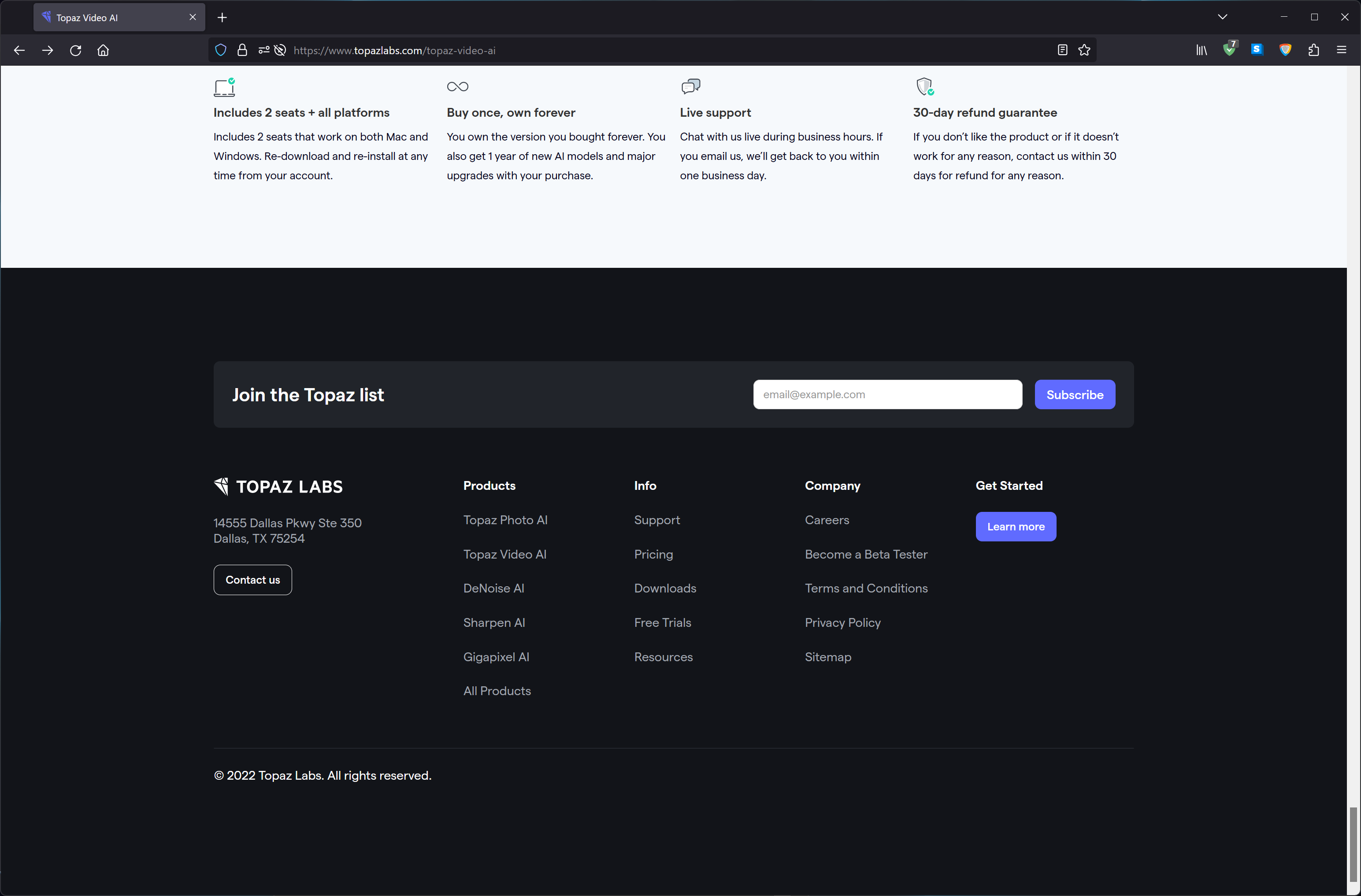Close the Topaz Video AI tab
The width and height of the screenshot is (1361, 896).
(193, 17)
